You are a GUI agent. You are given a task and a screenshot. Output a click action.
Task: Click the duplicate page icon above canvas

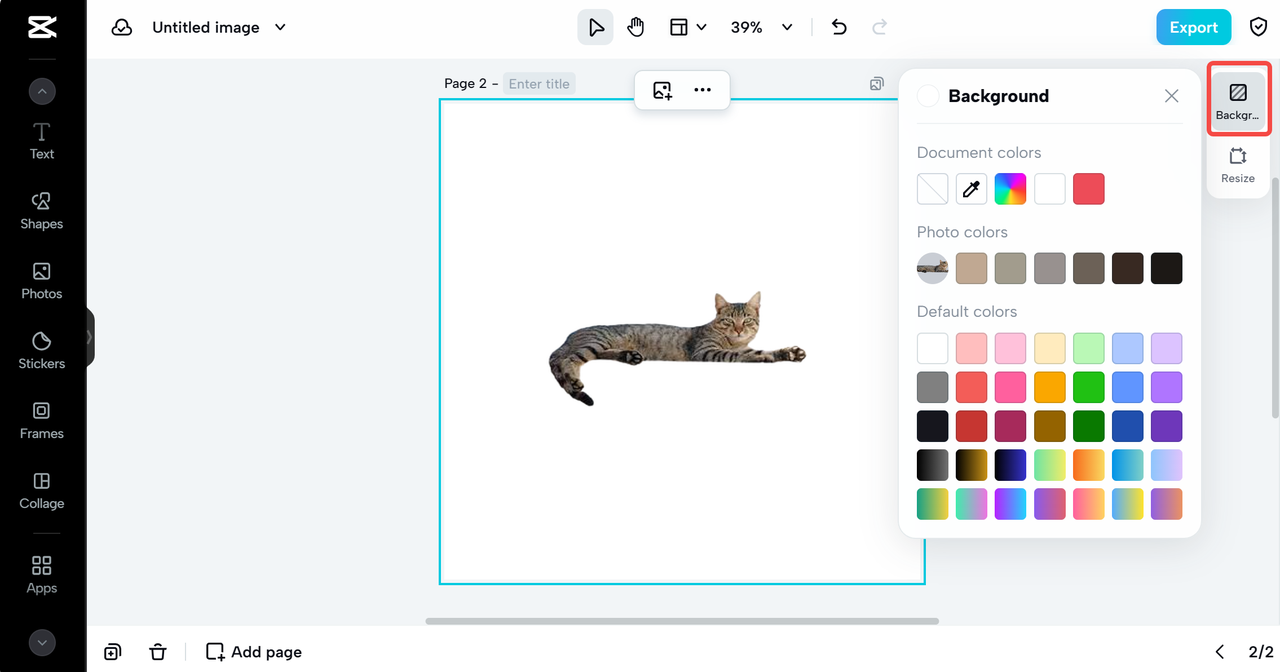[x=877, y=84]
